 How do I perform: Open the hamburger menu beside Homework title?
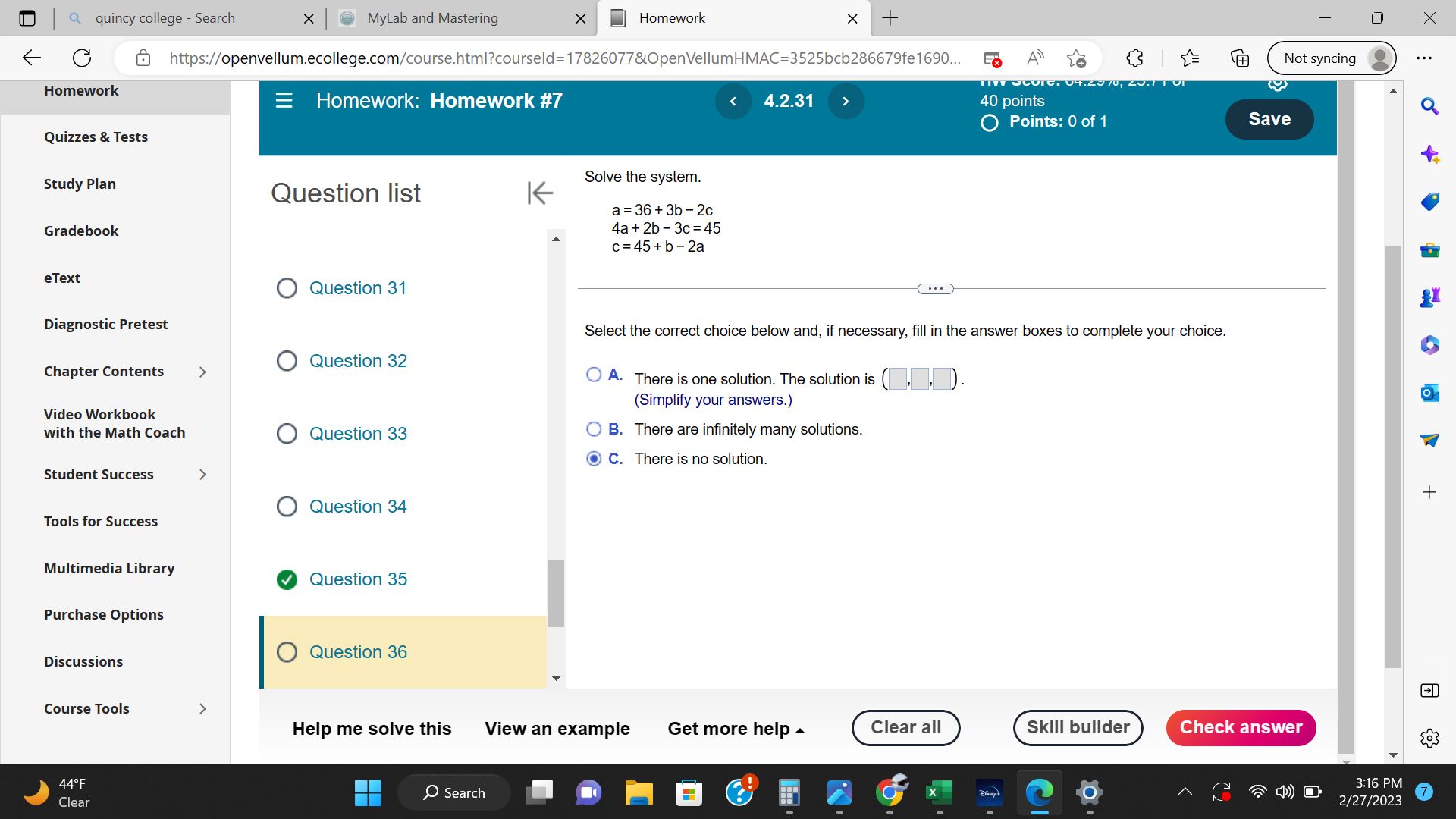pyautogui.click(x=284, y=101)
